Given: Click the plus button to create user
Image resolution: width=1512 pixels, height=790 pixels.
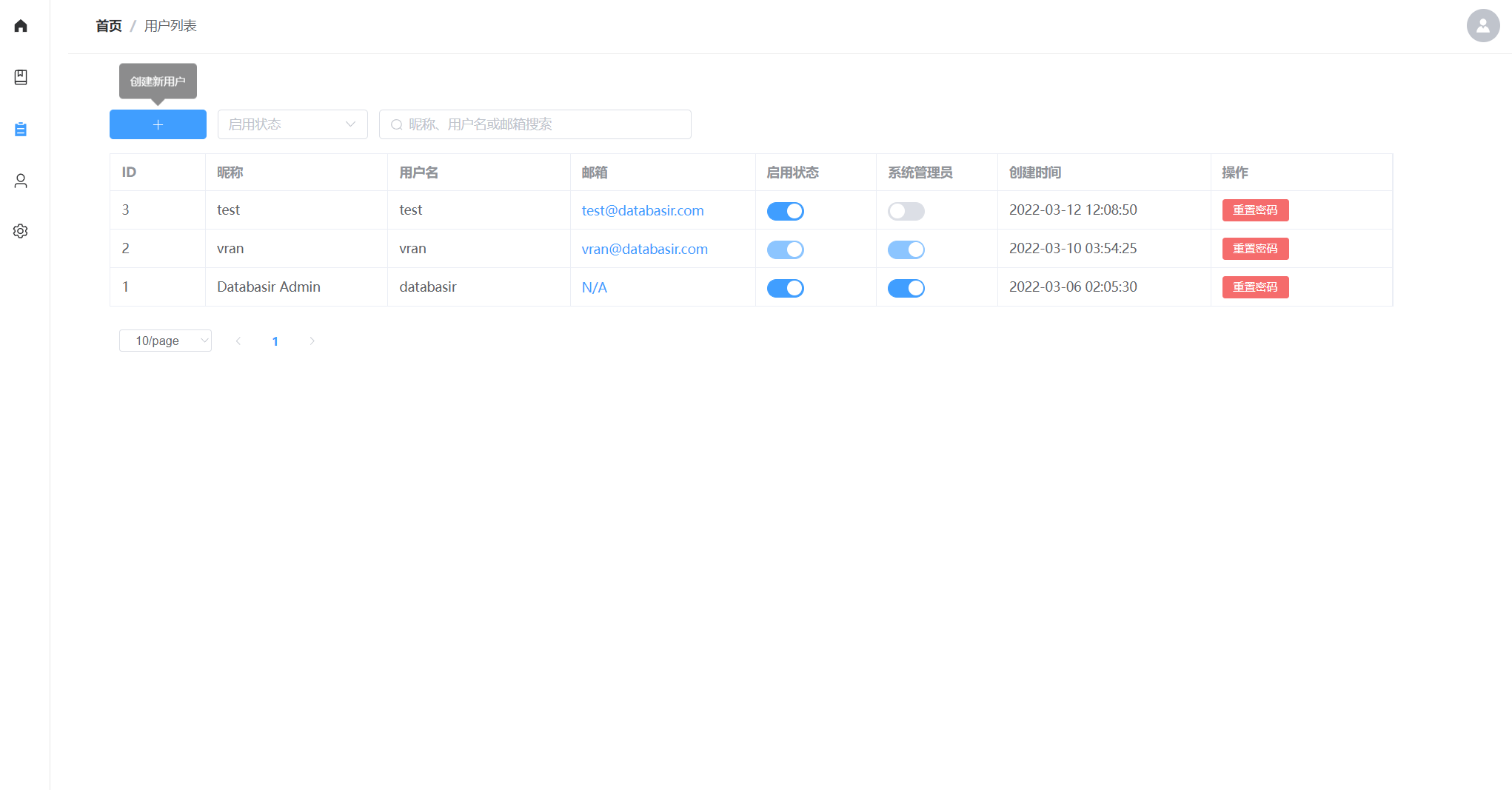Looking at the screenshot, I should click(x=158, y=124).
